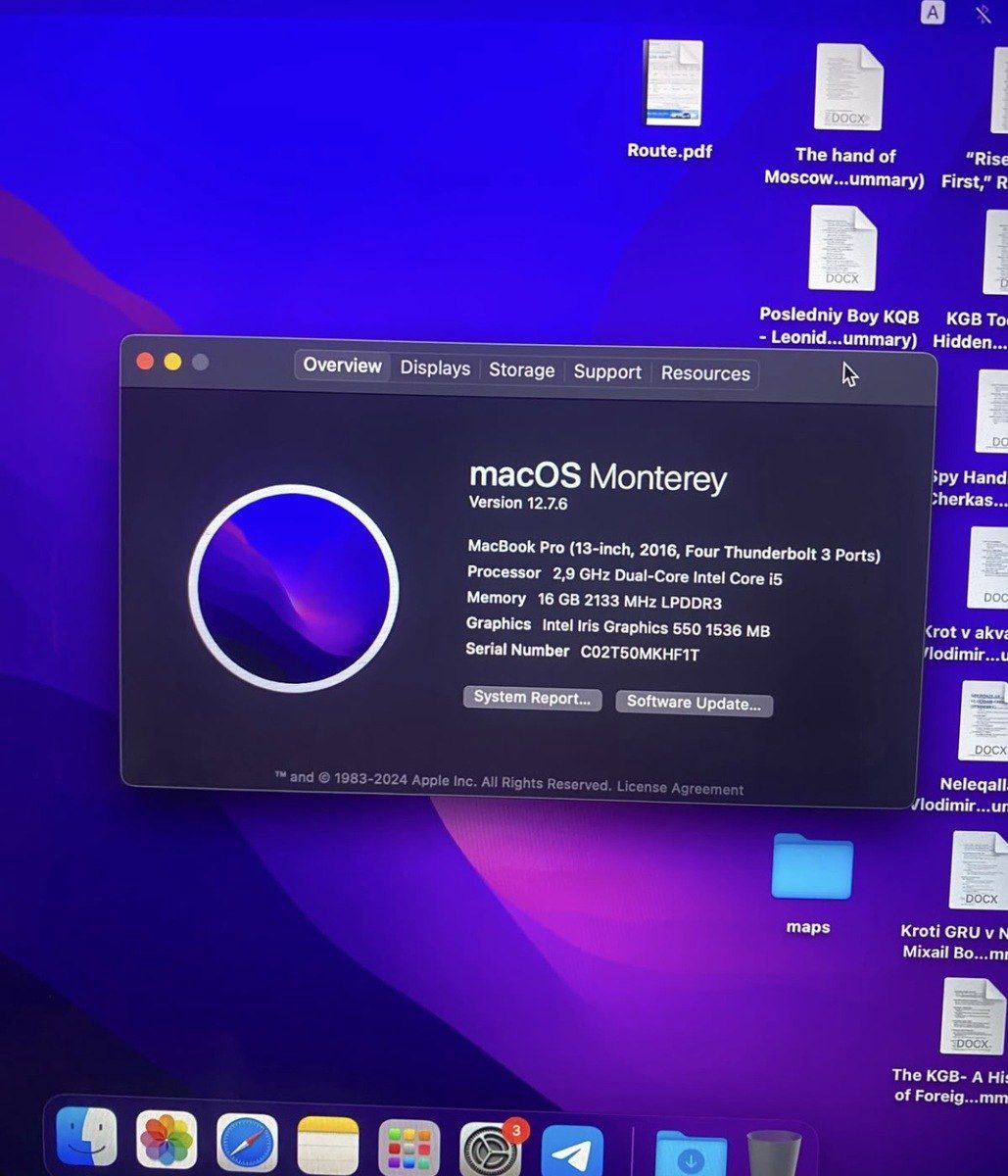Open Safari browser in Dock
Screen dimensions: 1008x1176
pyautogui.click(x=247, y=1144)
